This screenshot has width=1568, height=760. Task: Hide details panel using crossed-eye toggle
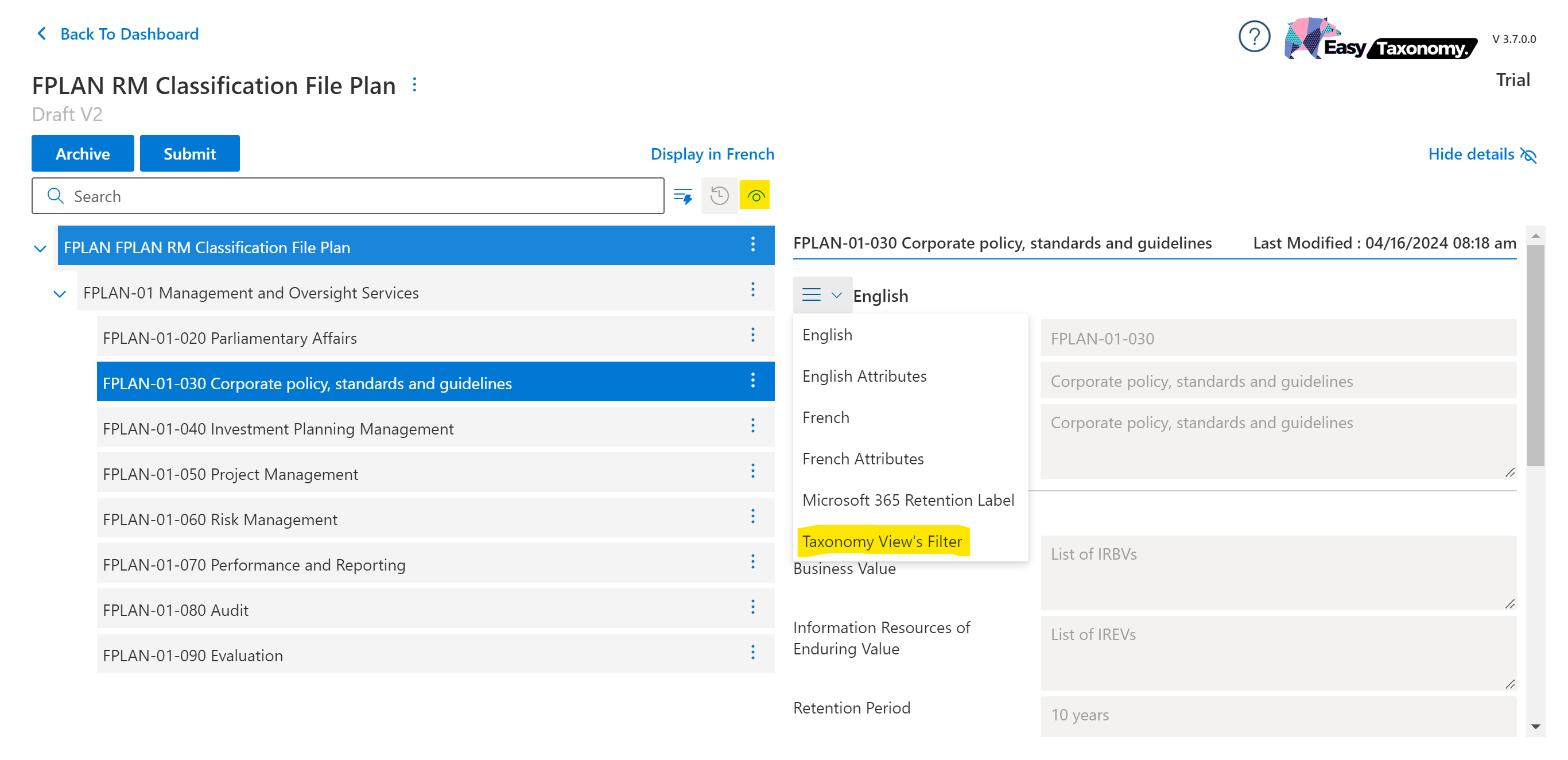click(1528, 154)
